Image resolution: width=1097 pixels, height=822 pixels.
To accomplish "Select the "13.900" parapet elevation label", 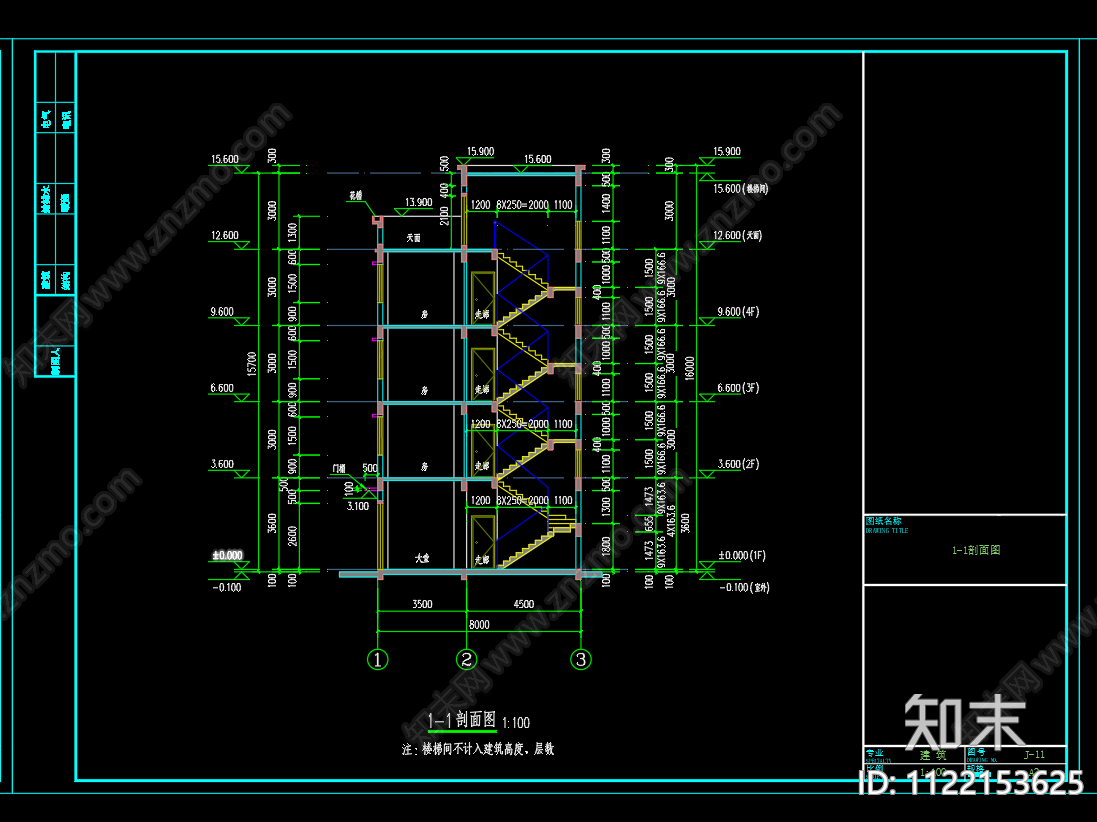I will (418, 202).
